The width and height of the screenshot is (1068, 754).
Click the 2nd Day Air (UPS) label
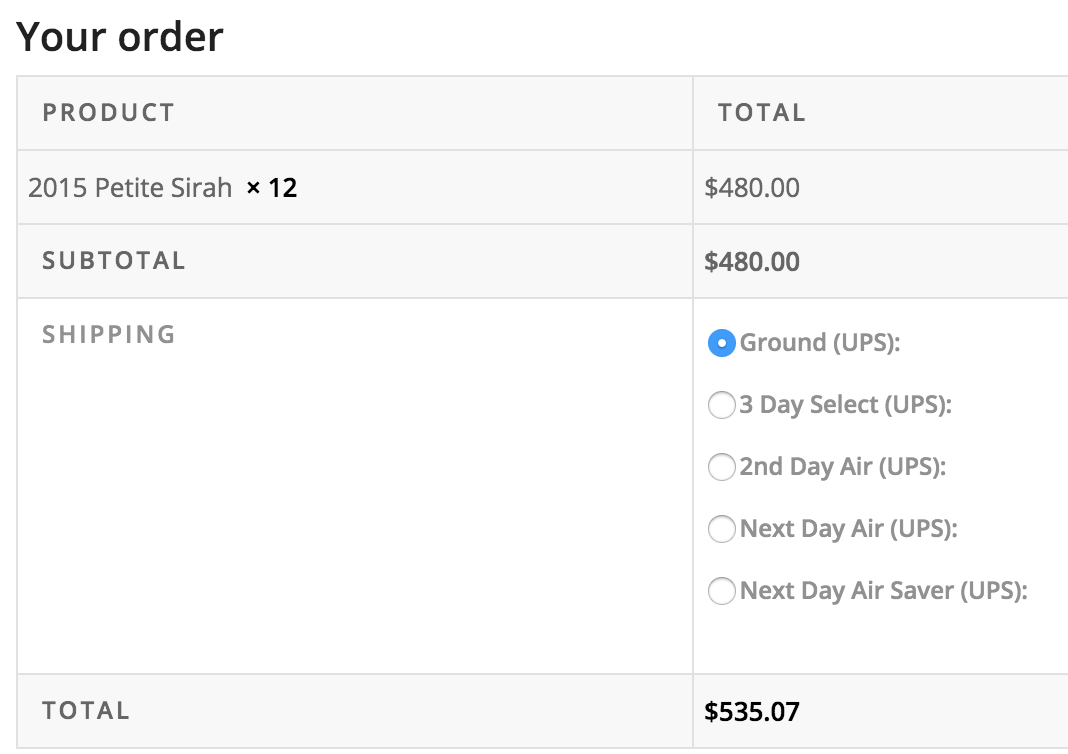click(843, 467)
